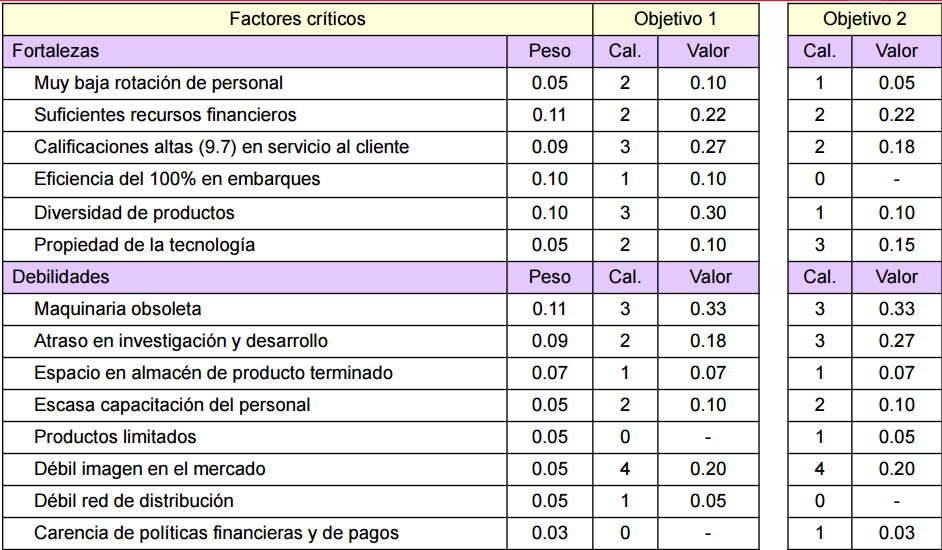This screenshot has width=942, height=550.
Task: Select the 'Maquinaria obsoleta' factor cell
Action: (117, 309)
